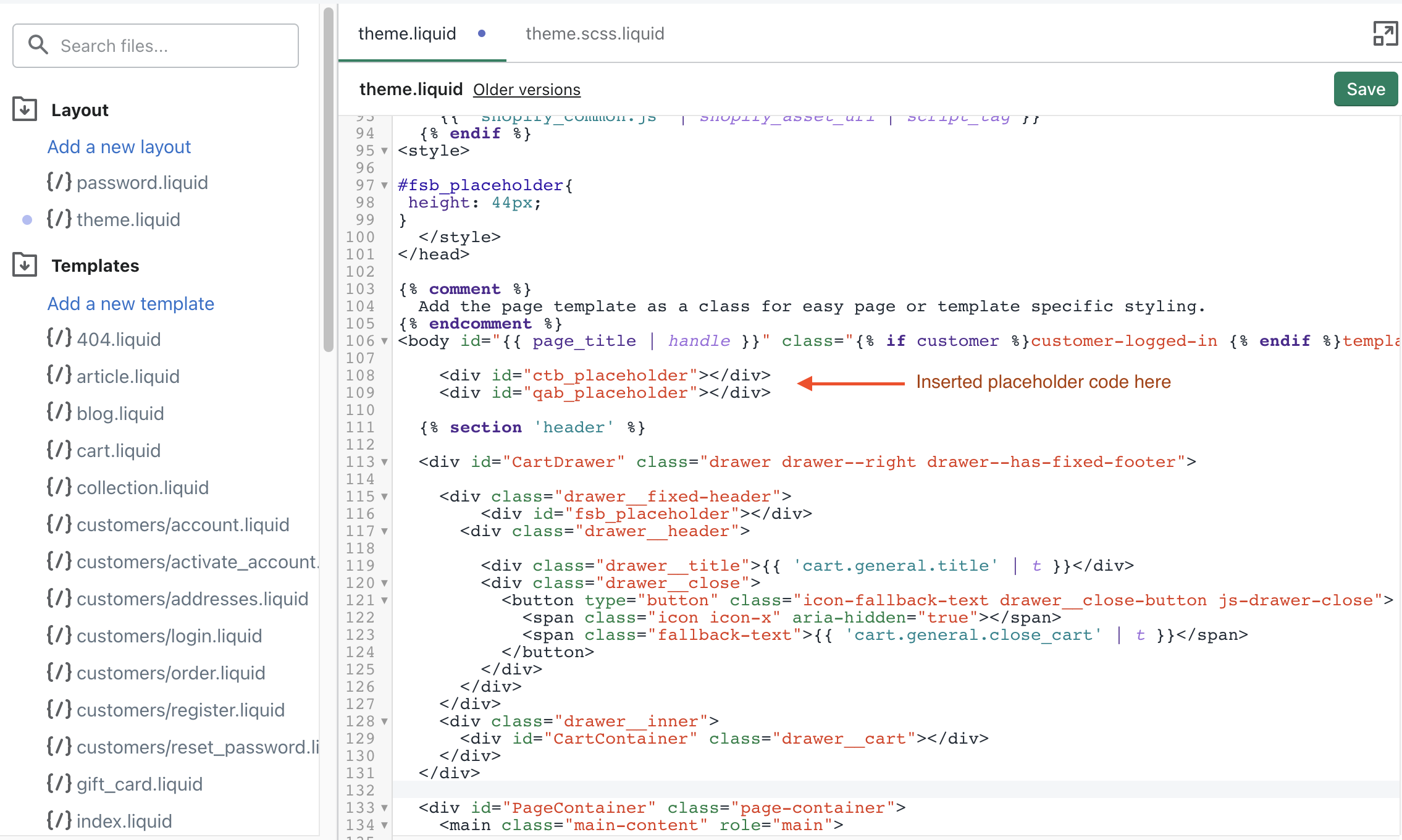
Task: Click unsaved dot on theme.liquid tab
Action: click(x=482, y=33)
